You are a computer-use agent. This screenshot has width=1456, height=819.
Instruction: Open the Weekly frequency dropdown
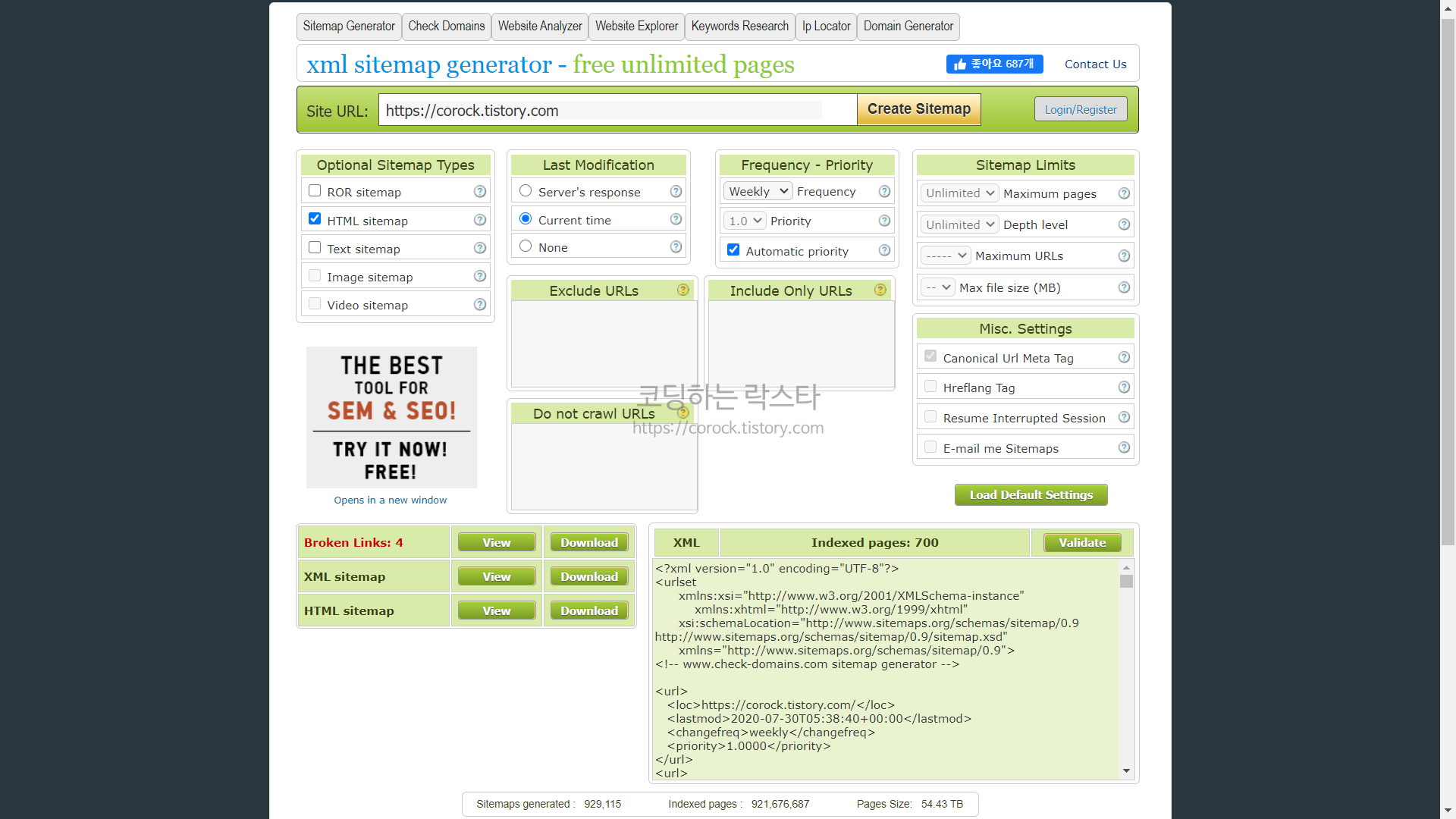pyautogui.click(x=757, y=192)
